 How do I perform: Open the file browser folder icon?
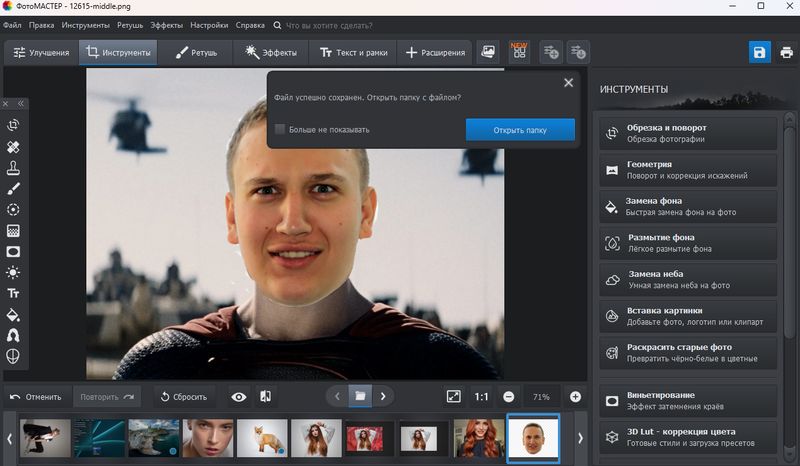point(358,396)
